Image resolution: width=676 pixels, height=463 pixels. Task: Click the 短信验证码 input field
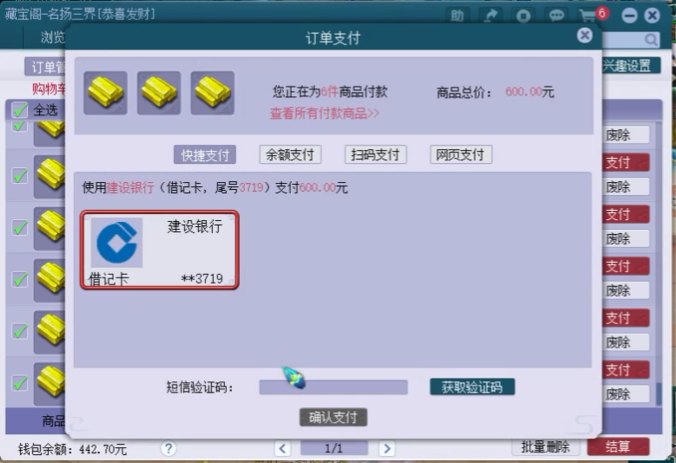point(333,387)
